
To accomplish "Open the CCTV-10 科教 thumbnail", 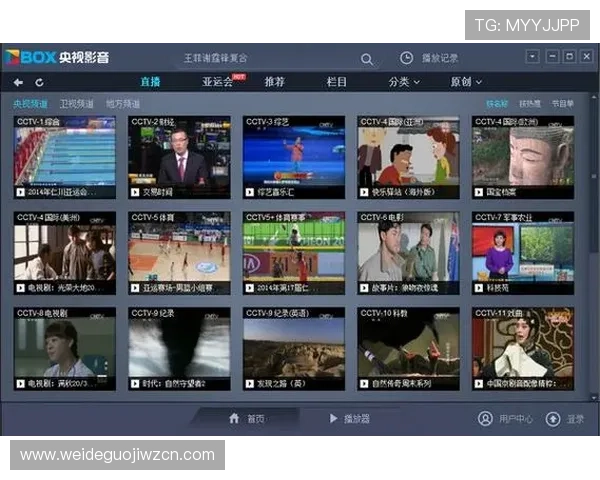I will pyautogui.click(x=408, y=349).
